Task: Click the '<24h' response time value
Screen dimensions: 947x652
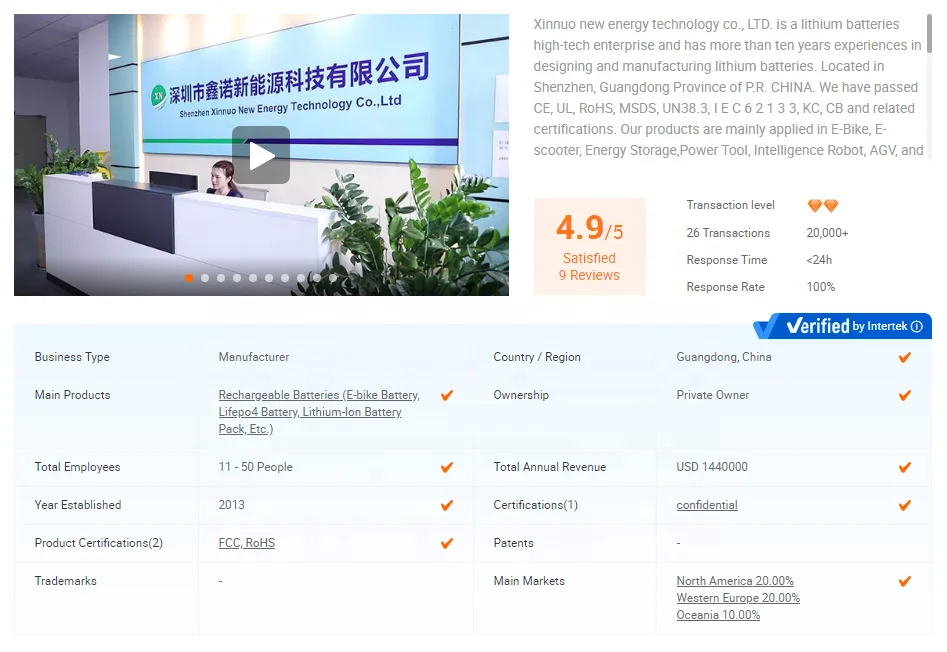Action: pos(819,260)
